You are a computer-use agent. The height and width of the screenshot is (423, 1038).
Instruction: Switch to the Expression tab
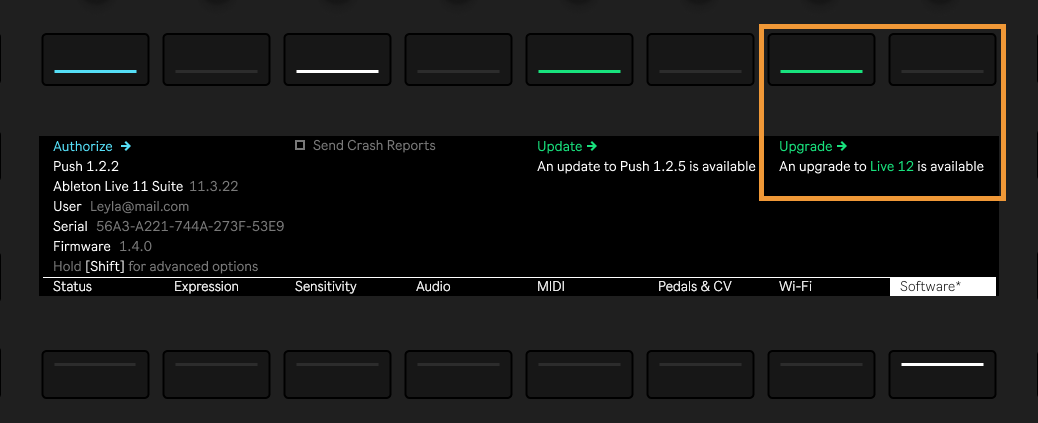click(x=206, y=287)
